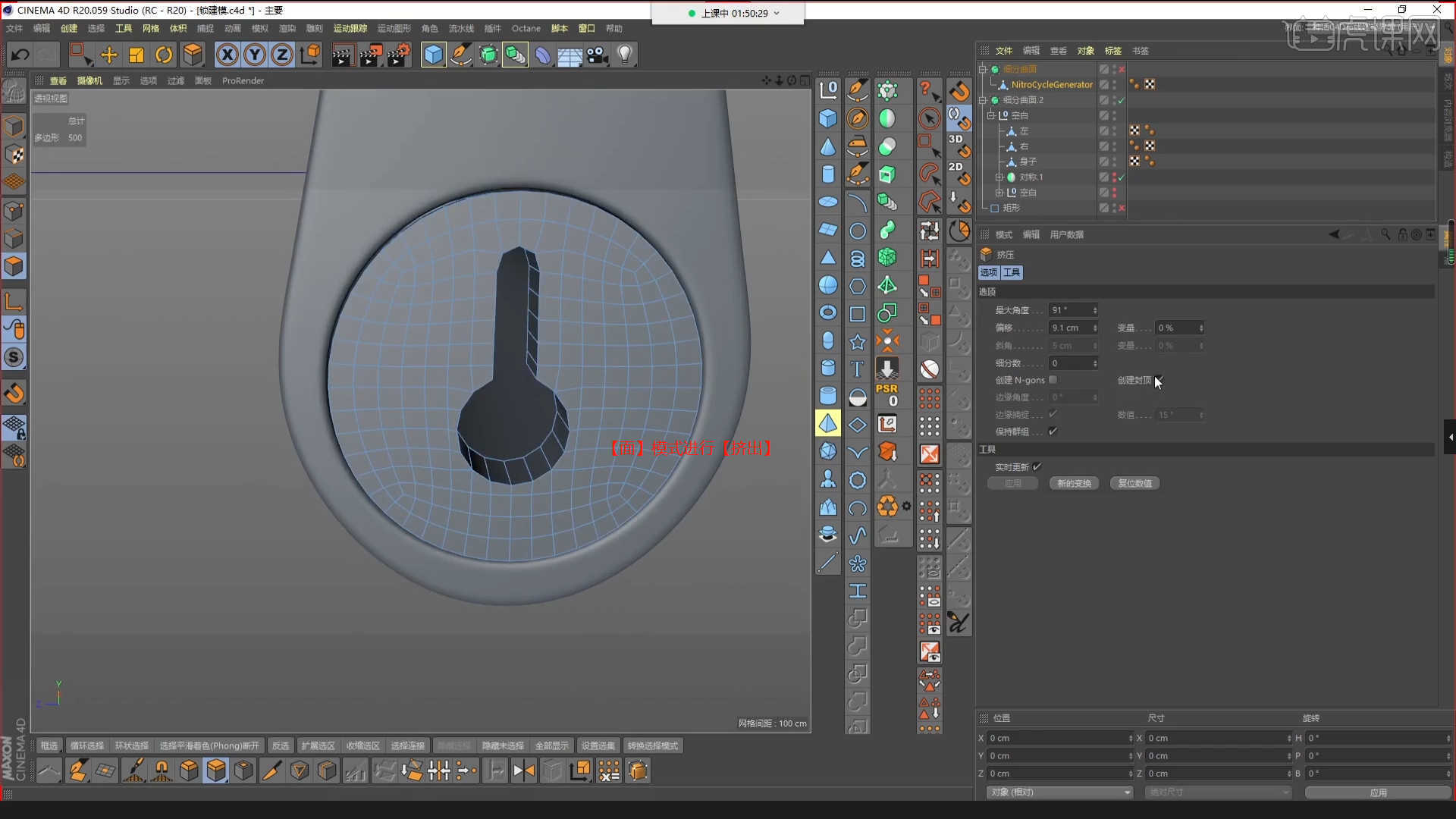Toggle the 创建 N-gons checkbox
The width and height of the screenshot is (1456, 819).
(1053, 380)
